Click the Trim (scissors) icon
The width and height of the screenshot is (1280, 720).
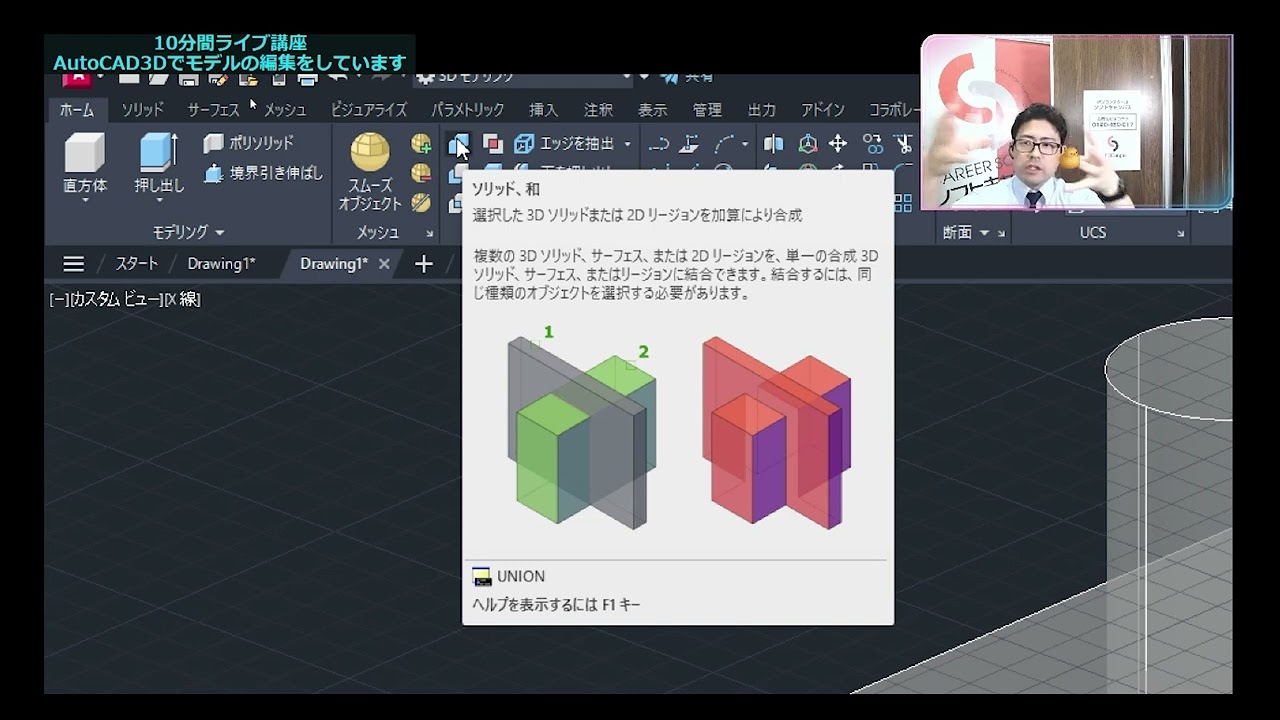pos(904,144)
